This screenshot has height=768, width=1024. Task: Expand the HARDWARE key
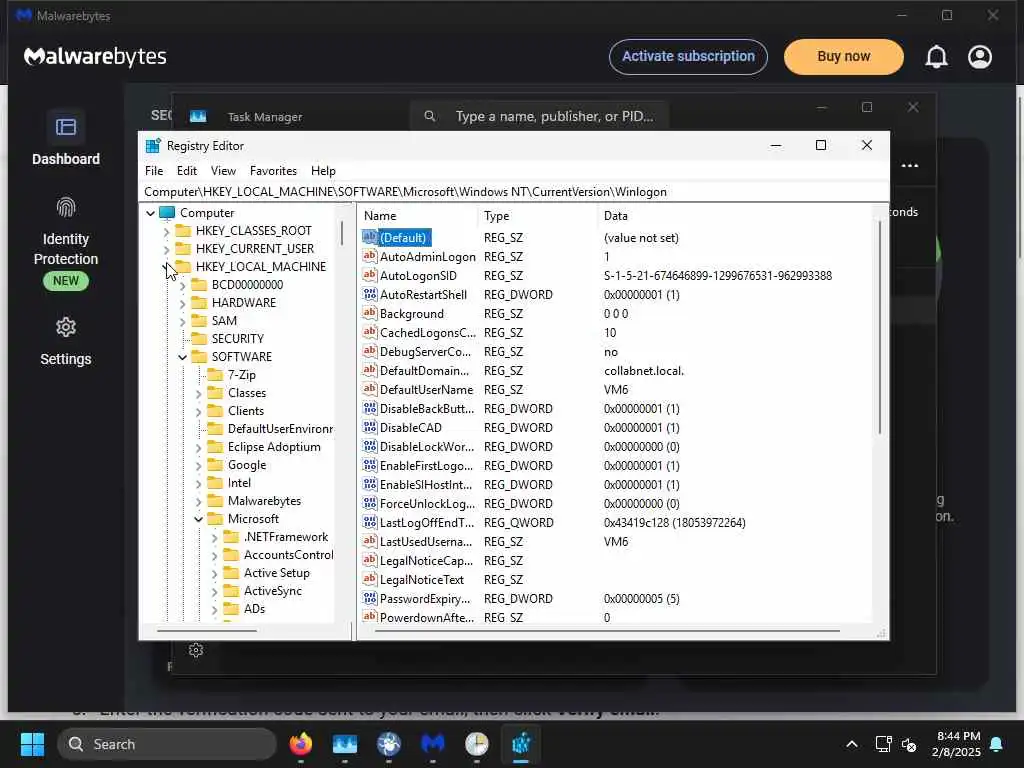point(182,303)
